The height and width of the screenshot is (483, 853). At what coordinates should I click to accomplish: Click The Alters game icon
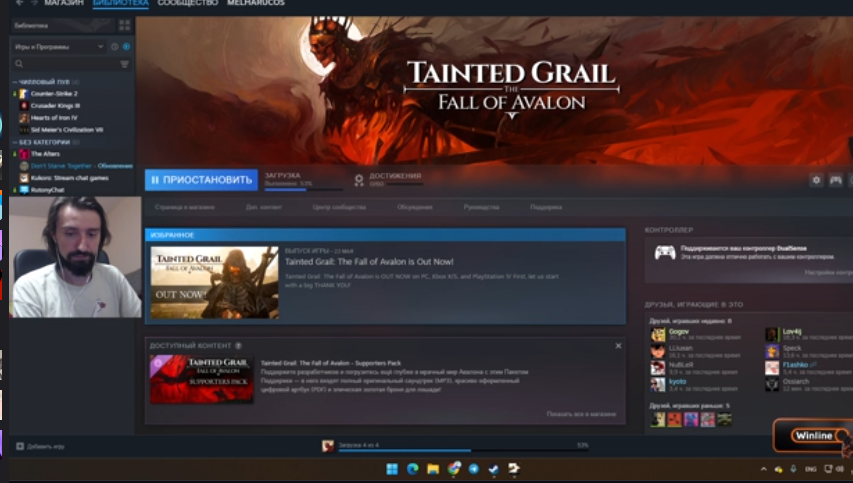[x=24, y=154]
